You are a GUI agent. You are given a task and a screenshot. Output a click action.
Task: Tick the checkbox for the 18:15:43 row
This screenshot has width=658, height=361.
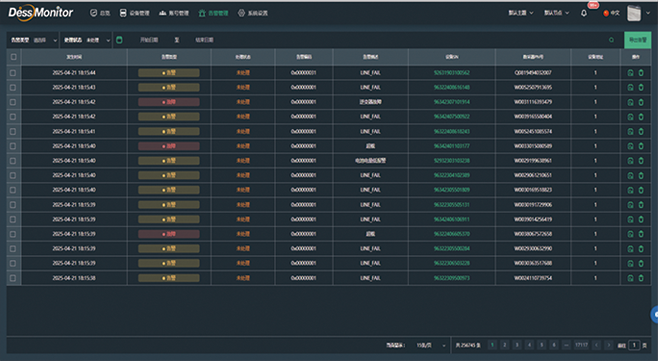pos(13,87)
